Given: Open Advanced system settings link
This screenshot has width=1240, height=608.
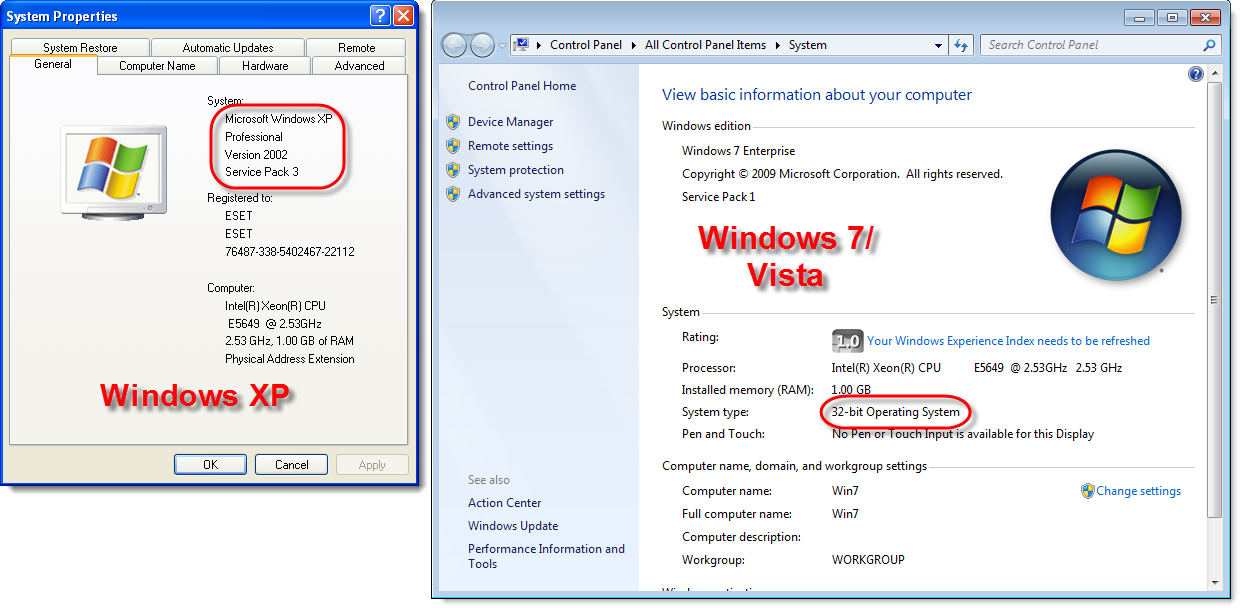Looking at the screenshot, I should 536,194.
